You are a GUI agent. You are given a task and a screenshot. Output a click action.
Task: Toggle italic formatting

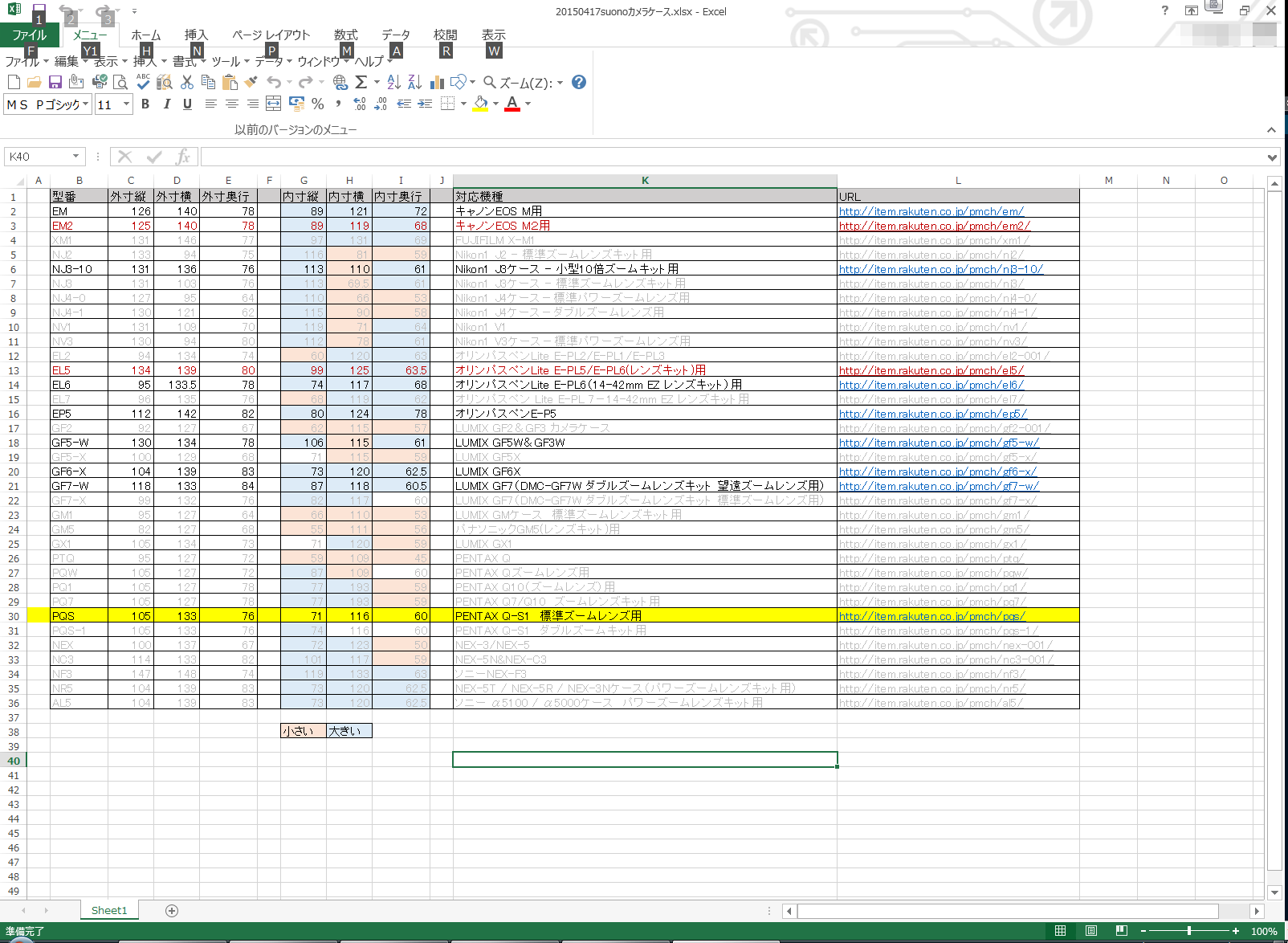(166, 104)
